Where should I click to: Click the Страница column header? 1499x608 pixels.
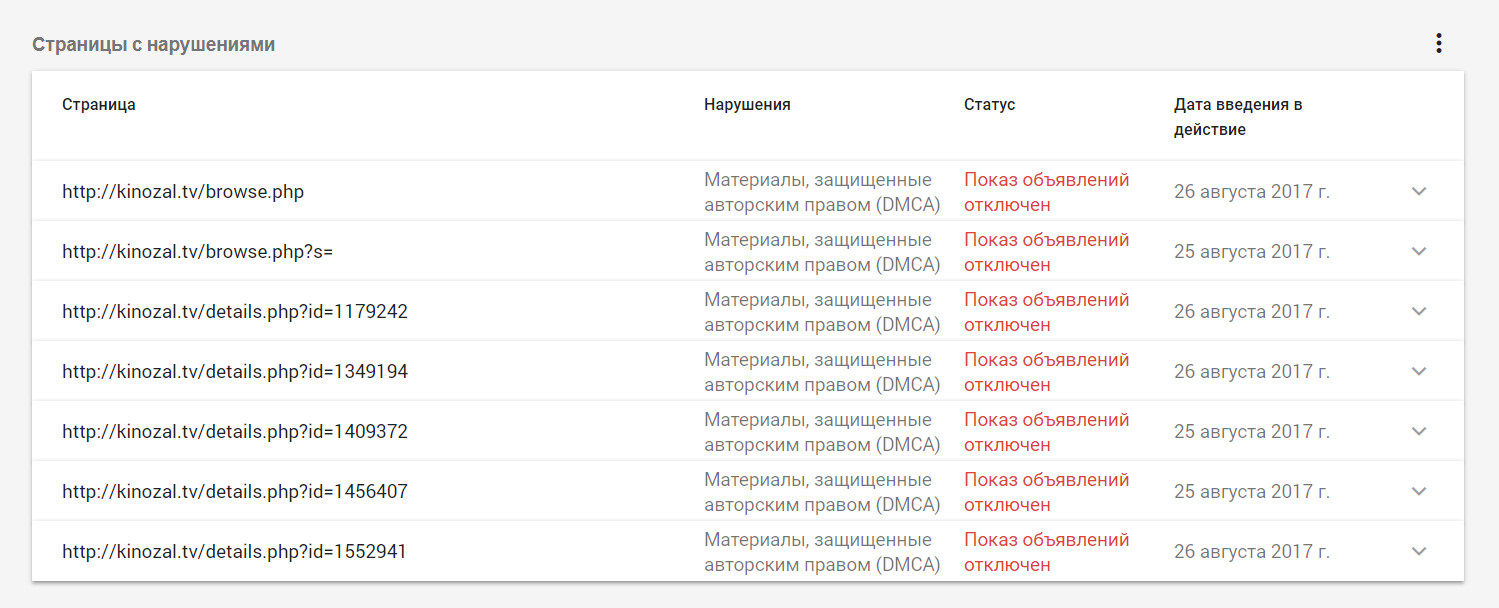point(99,105)
